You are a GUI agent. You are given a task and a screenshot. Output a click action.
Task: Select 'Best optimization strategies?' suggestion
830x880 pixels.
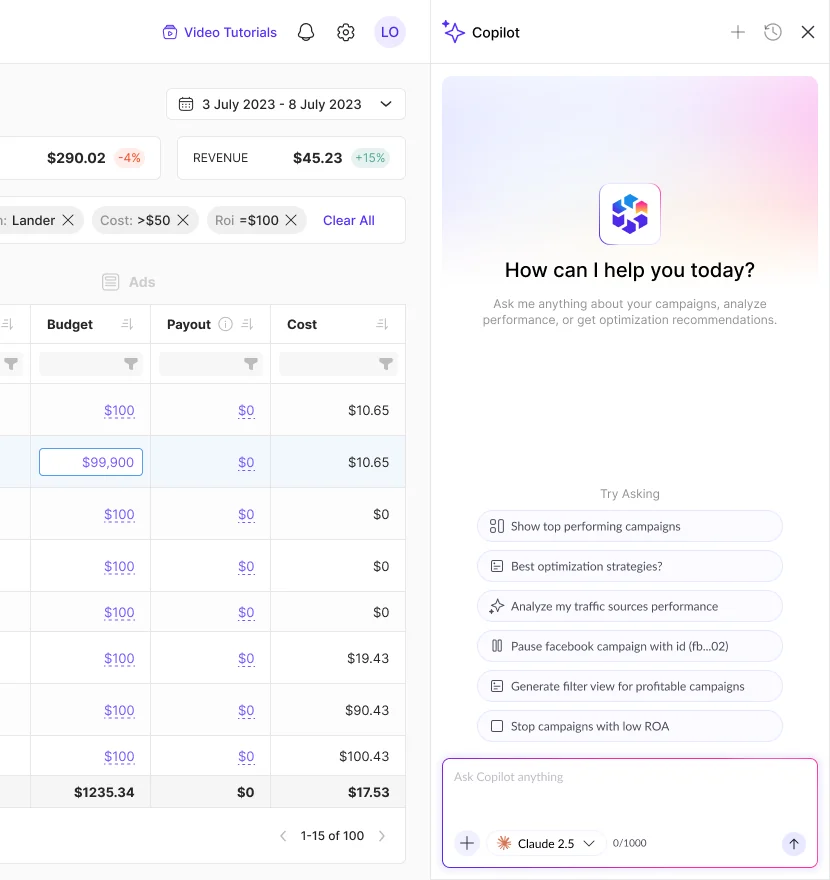(x=630, y=566)
